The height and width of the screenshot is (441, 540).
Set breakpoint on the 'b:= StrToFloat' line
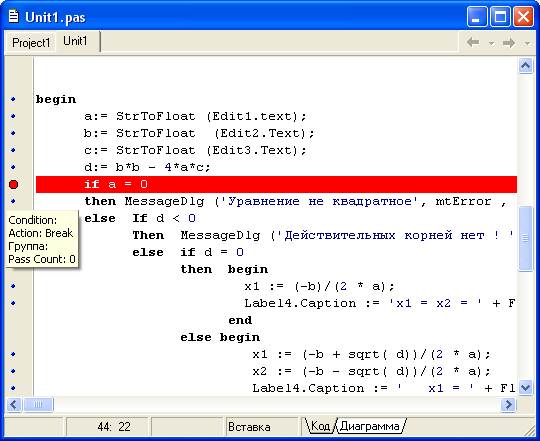point(13,133)
